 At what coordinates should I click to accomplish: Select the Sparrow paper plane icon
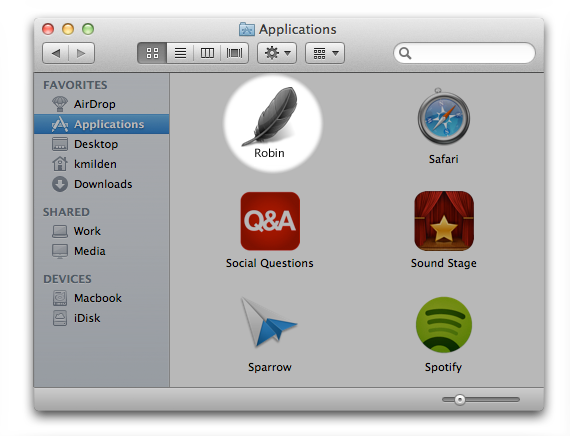pos(269,322)
